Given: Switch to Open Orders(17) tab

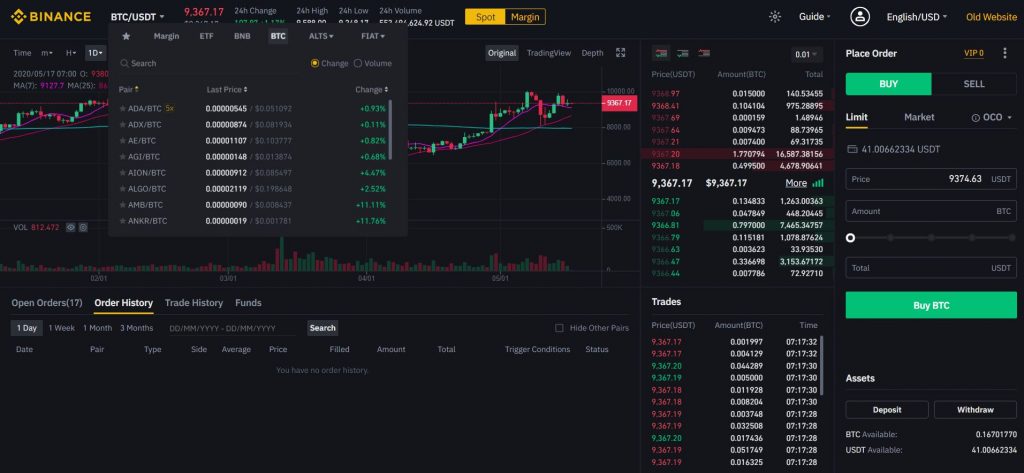Looking at the screenshot, I should (x=47, y=303).
